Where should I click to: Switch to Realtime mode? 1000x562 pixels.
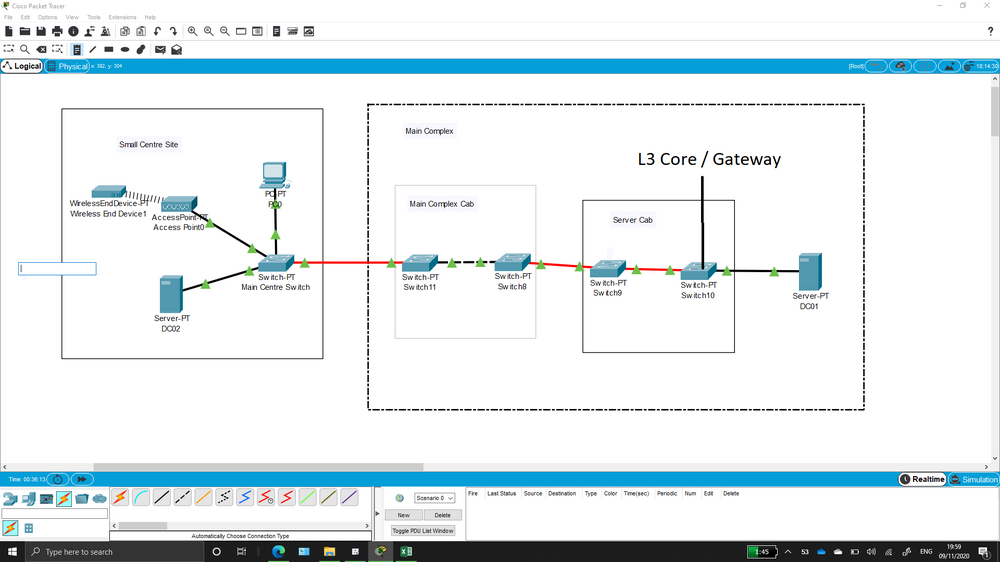coord(922,479)
